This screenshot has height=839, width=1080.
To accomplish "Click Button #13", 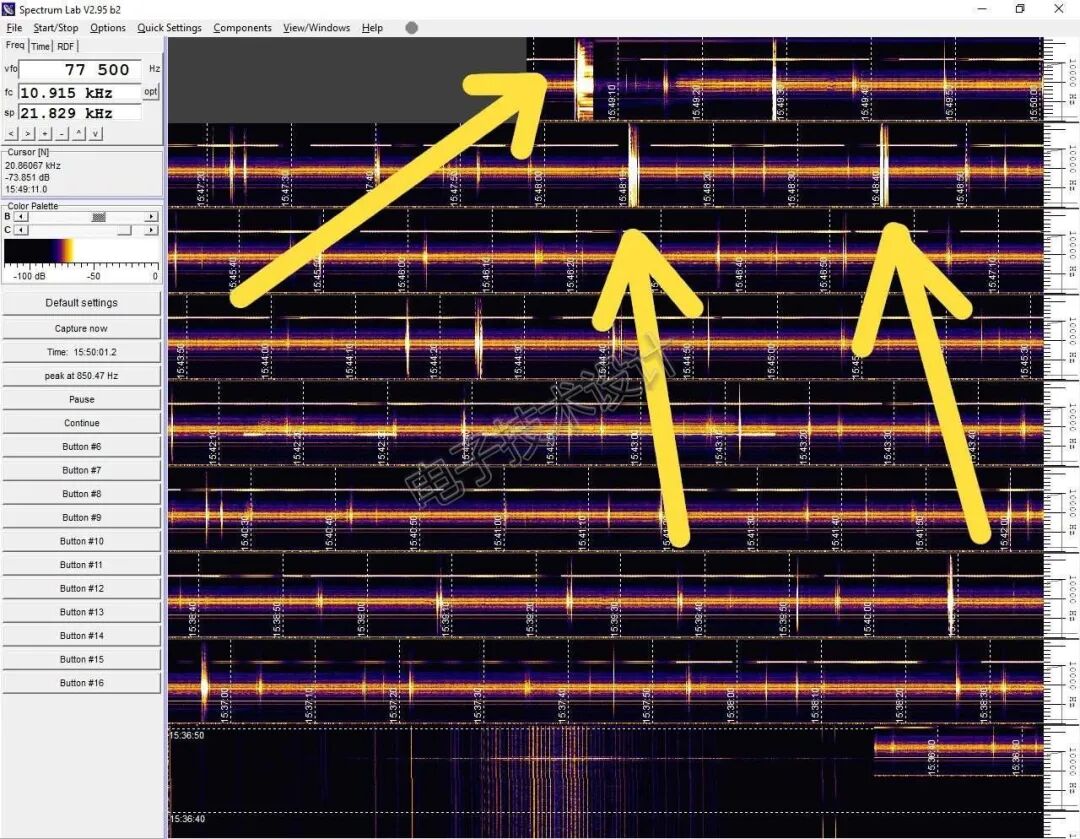I will click(x=81, y=612).
